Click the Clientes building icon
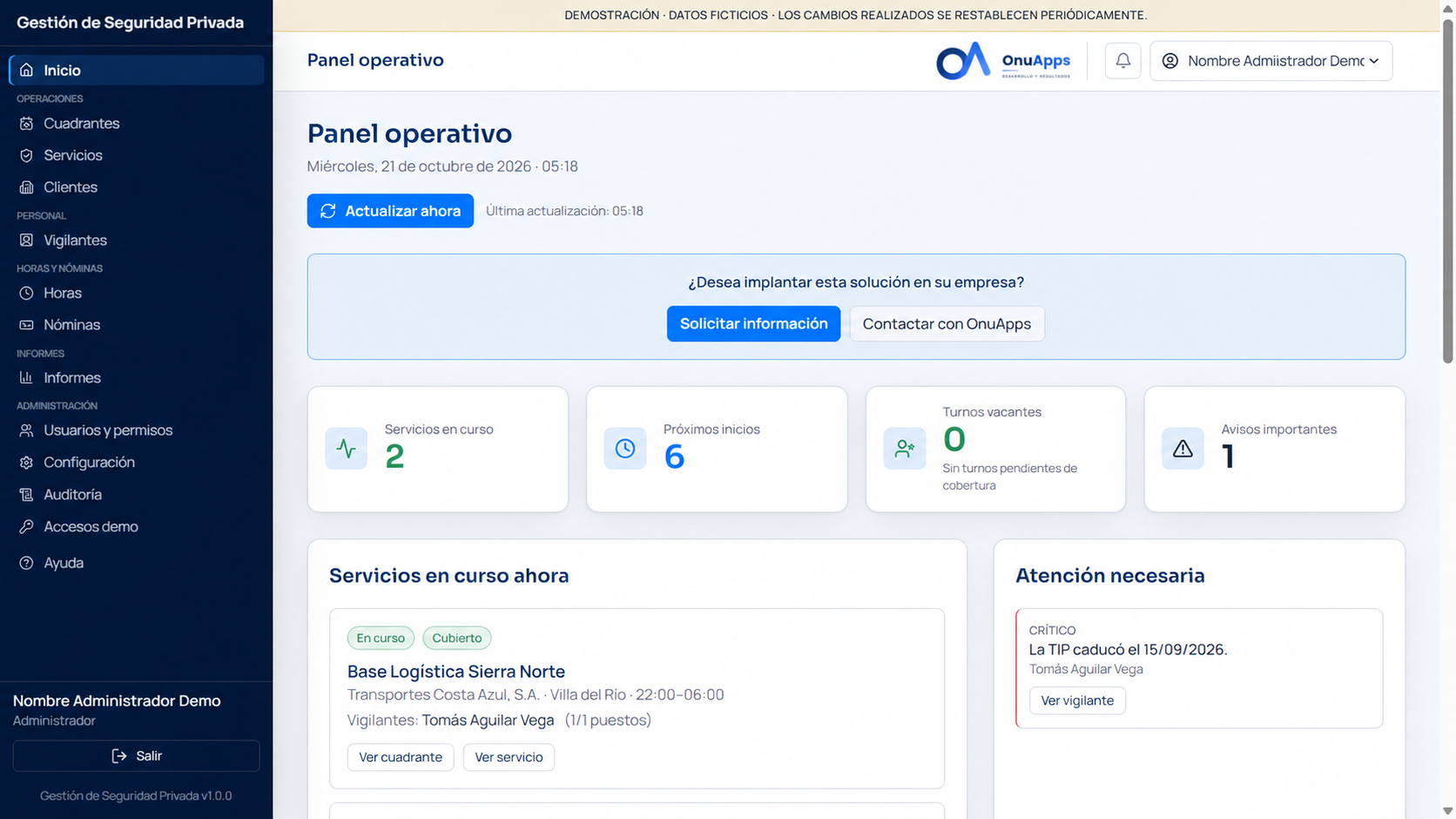1456x819 pixels. (27, 187)
